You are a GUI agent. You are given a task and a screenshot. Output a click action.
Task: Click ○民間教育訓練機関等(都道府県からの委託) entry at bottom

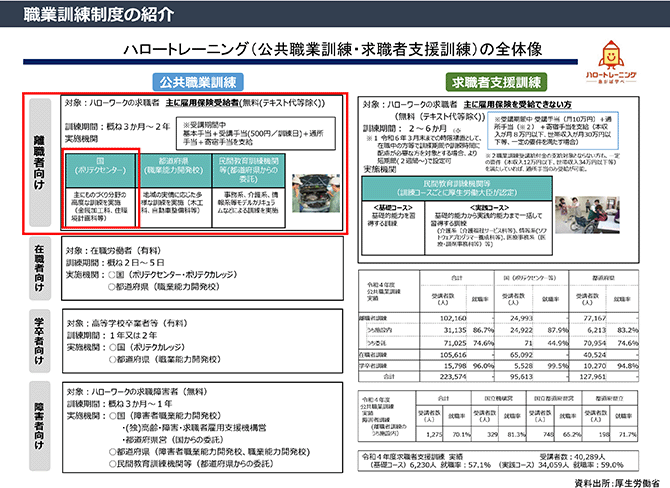191,463
